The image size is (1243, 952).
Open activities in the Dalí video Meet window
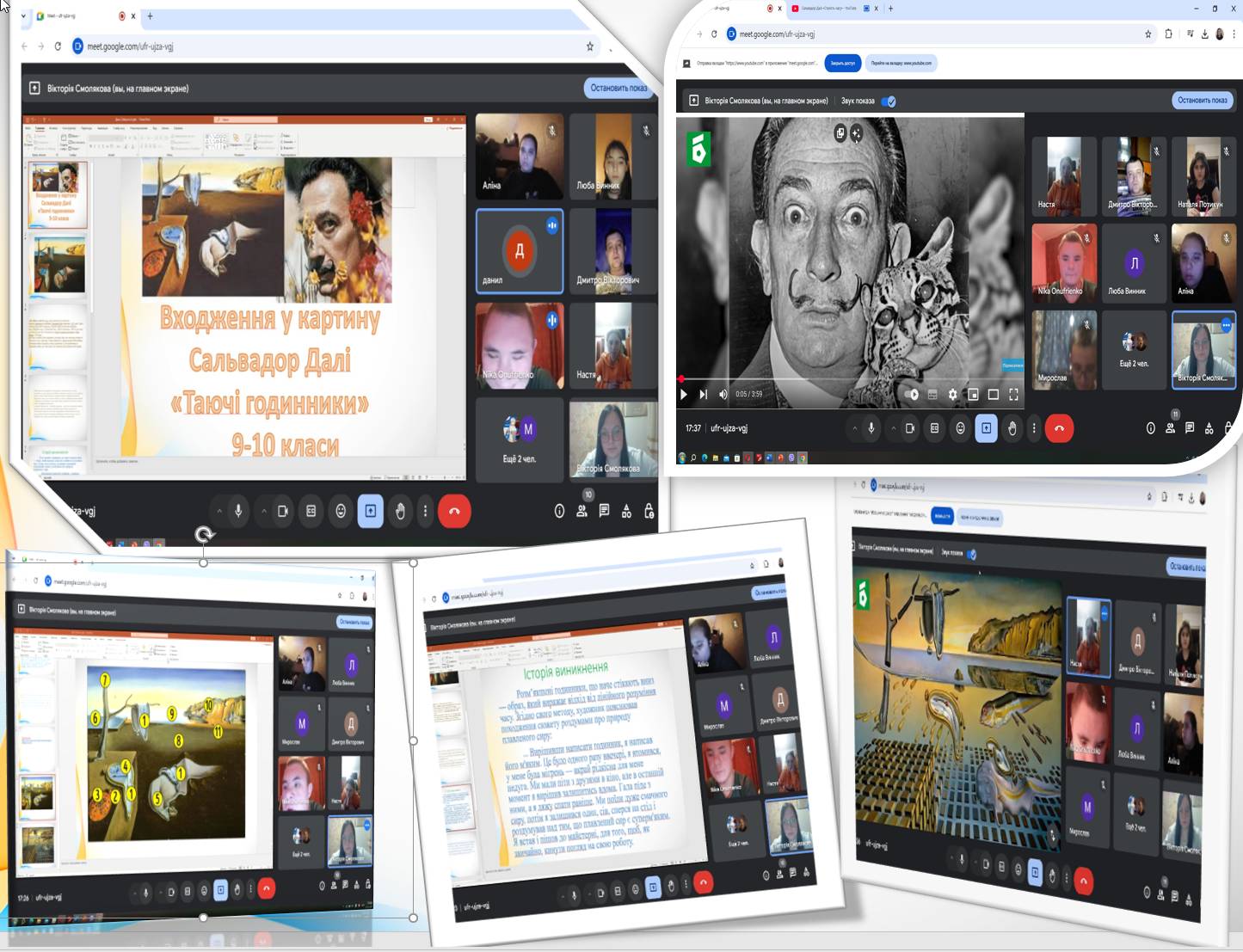(x=1209, y=428)
